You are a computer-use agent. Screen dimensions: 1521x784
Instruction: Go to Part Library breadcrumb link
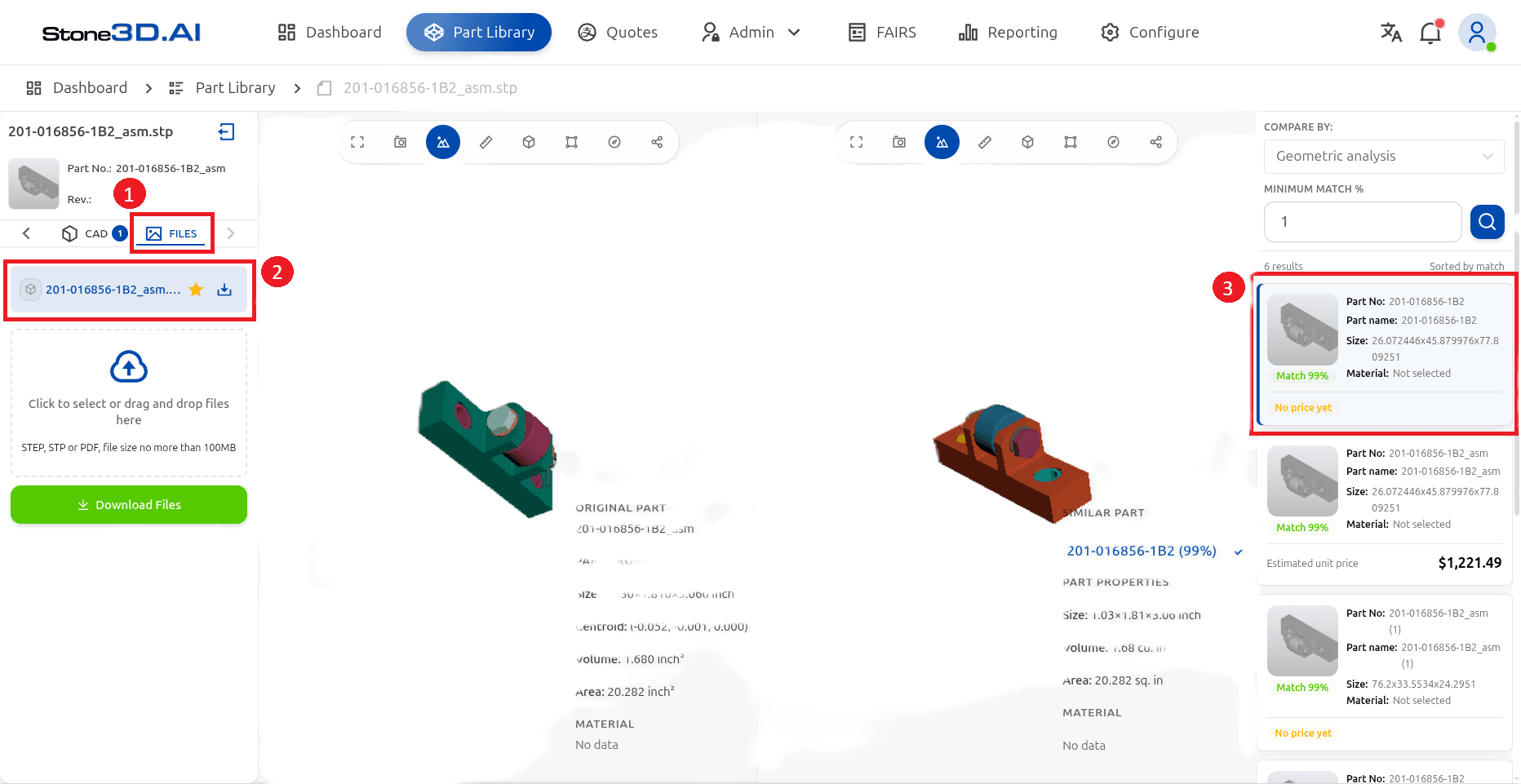pyautogui.click(x=222, y=88)
